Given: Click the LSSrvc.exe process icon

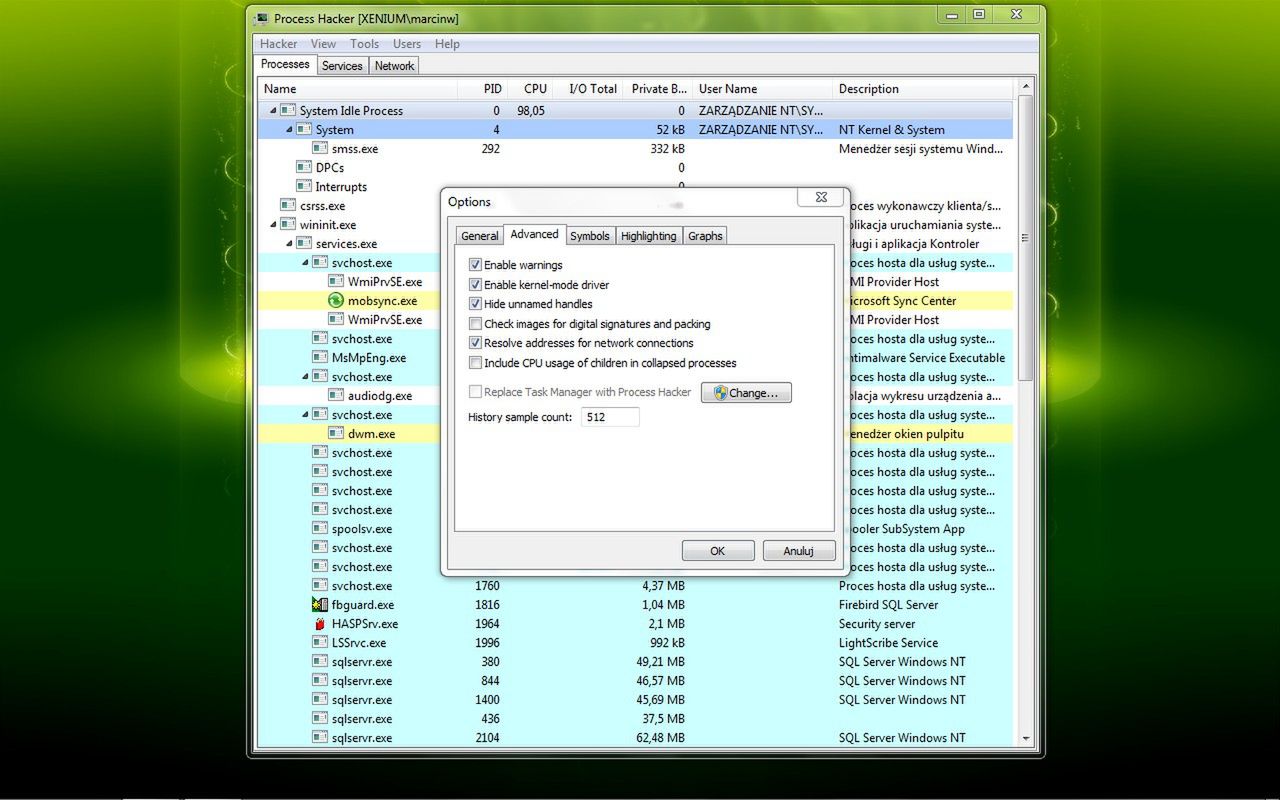Looking at the screenshot, I should click(320, 643).
